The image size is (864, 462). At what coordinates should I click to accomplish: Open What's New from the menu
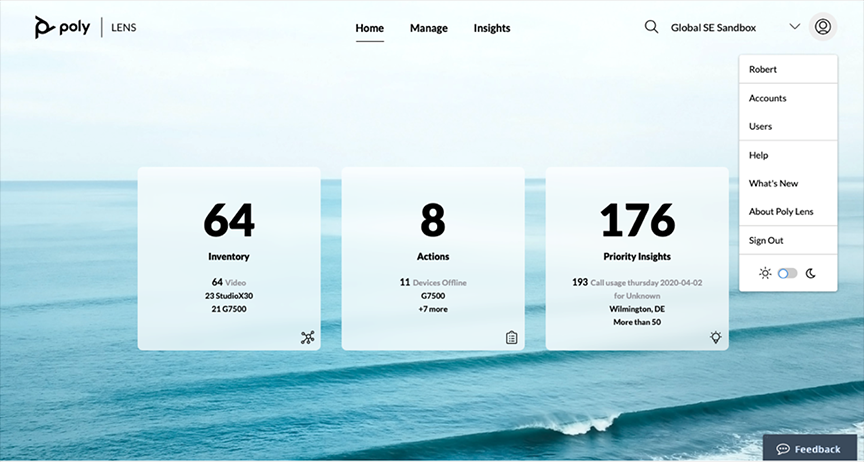(774, 183)
